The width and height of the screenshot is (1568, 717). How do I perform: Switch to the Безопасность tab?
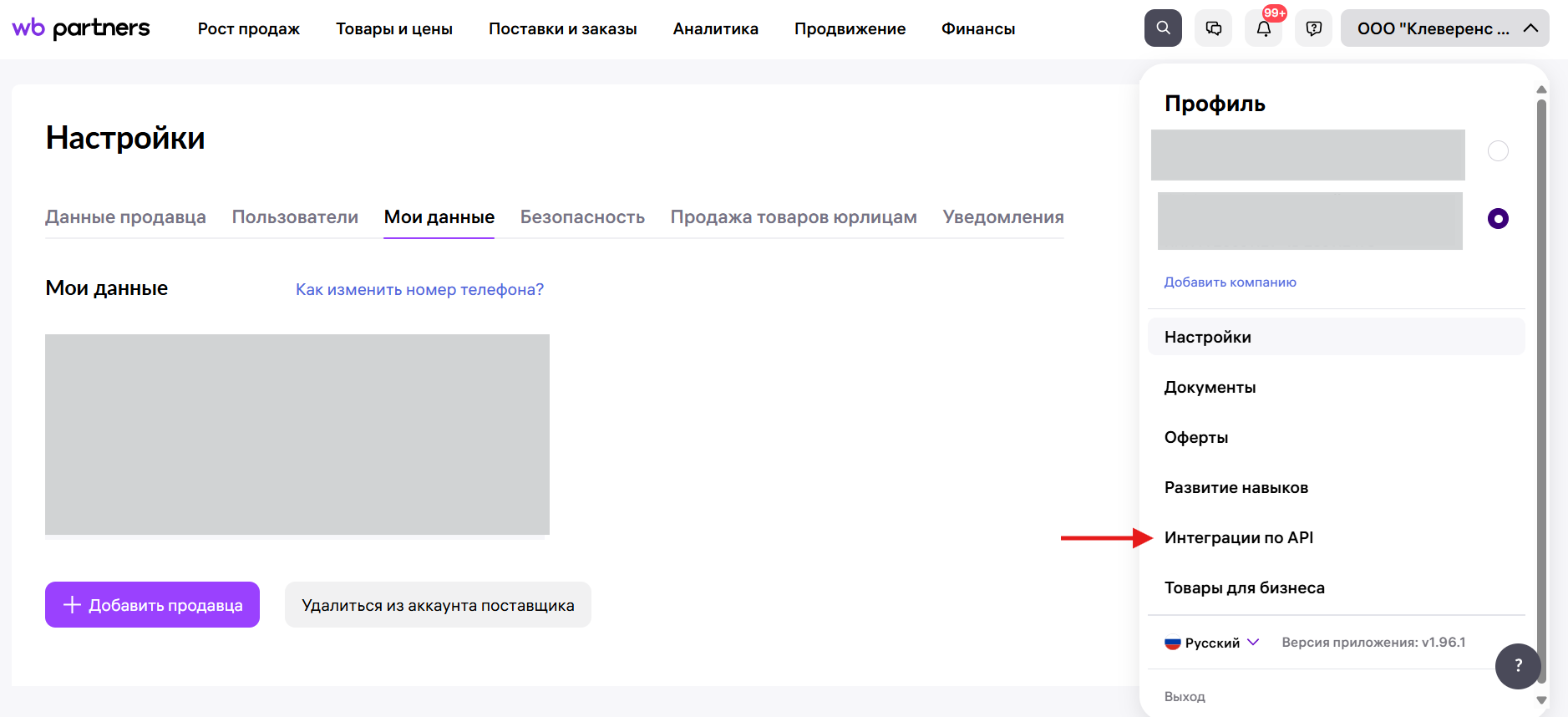pos(582,217)
